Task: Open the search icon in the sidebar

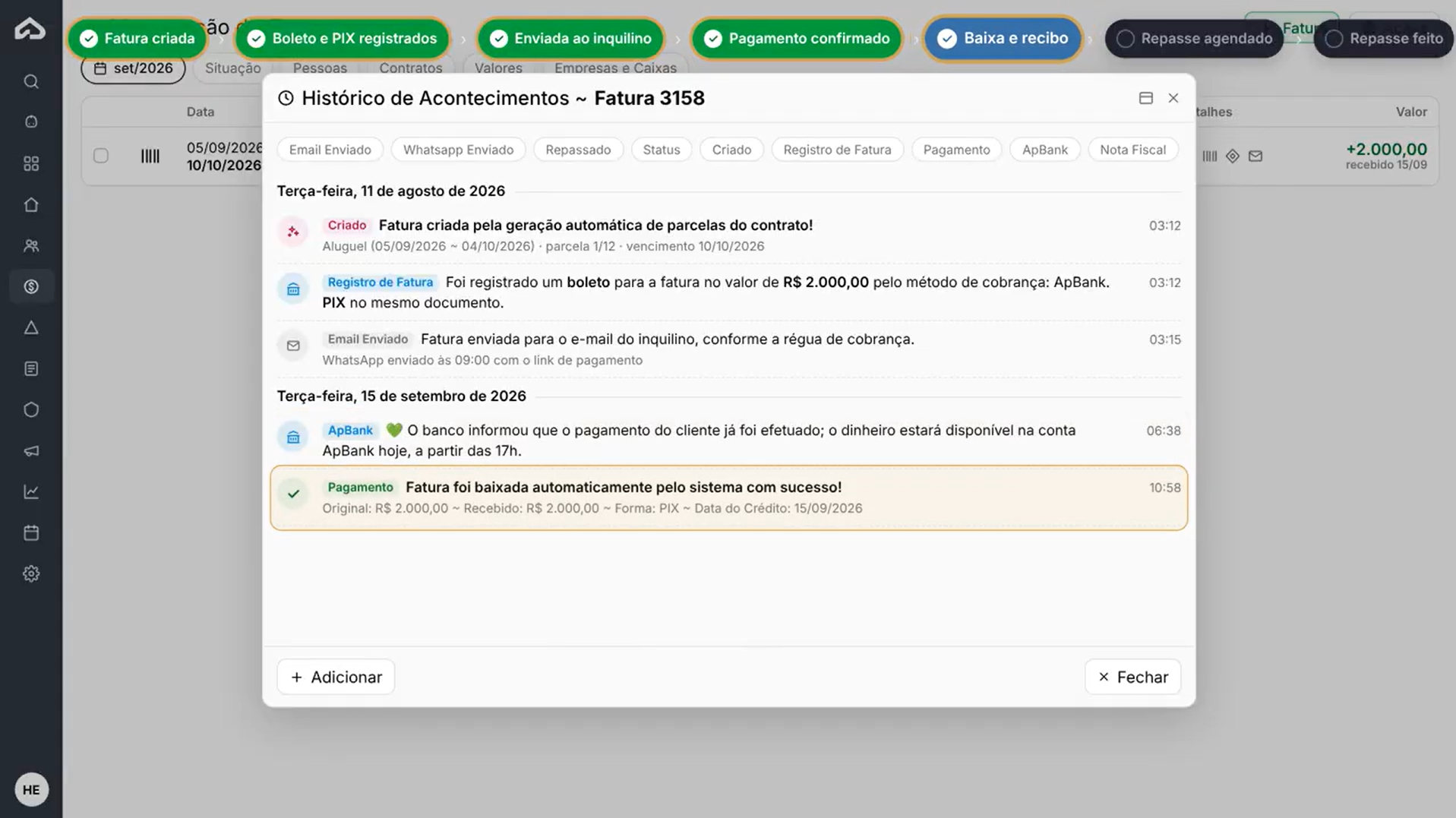Action: (31, 81)
